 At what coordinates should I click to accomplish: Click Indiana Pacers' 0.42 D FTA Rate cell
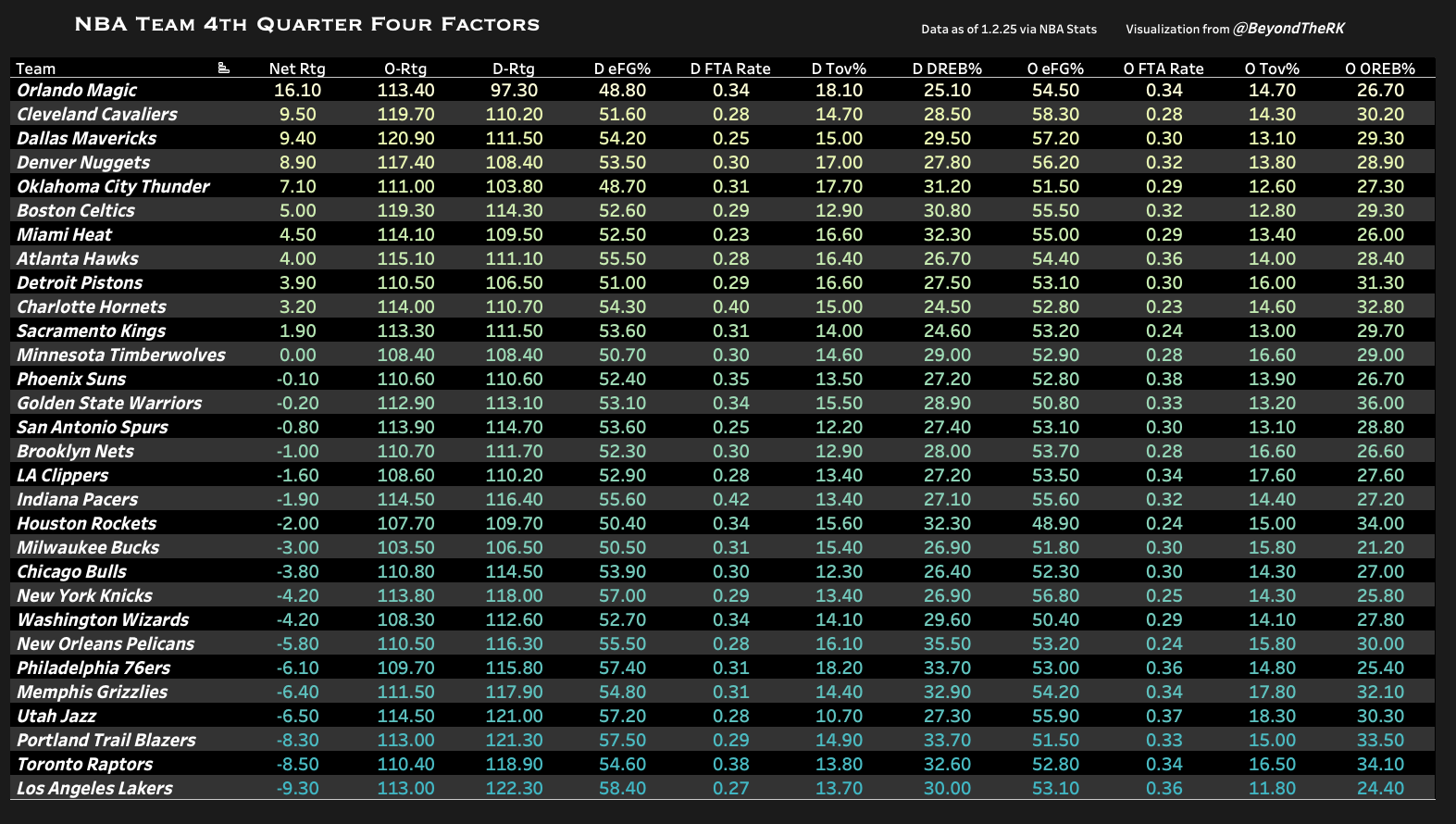pos(730,499)
